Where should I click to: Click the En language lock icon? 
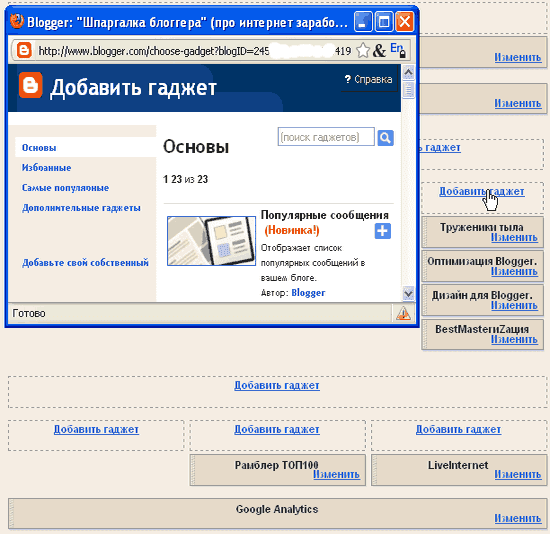(x=398, y=50)
